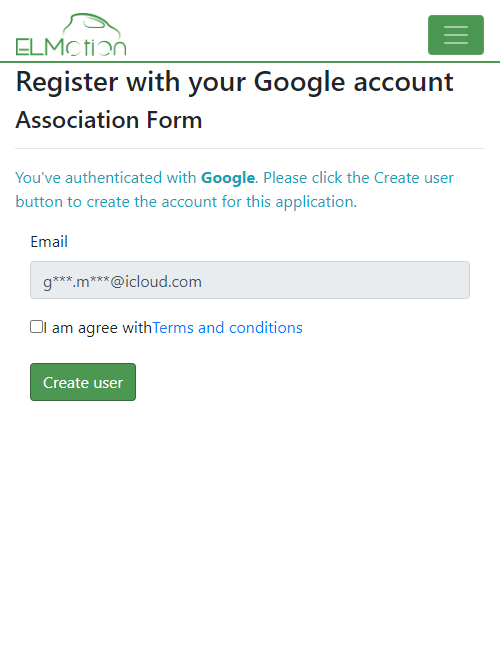Click the "Association Form" subheading
This screenshot has width=500, height=656.
tap(109, 120)
